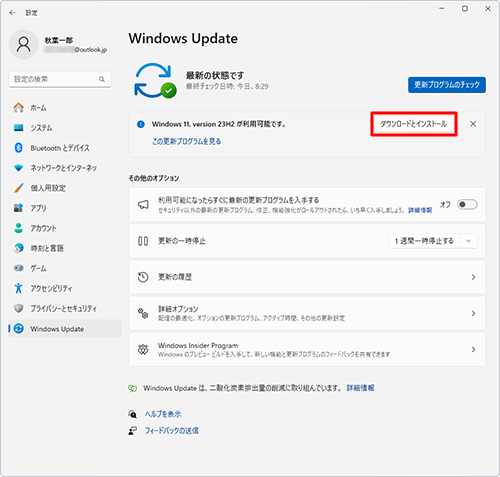500x477 pixels.
Task: Click the 時刻と言語 globe icon
Action: (19, 248)
